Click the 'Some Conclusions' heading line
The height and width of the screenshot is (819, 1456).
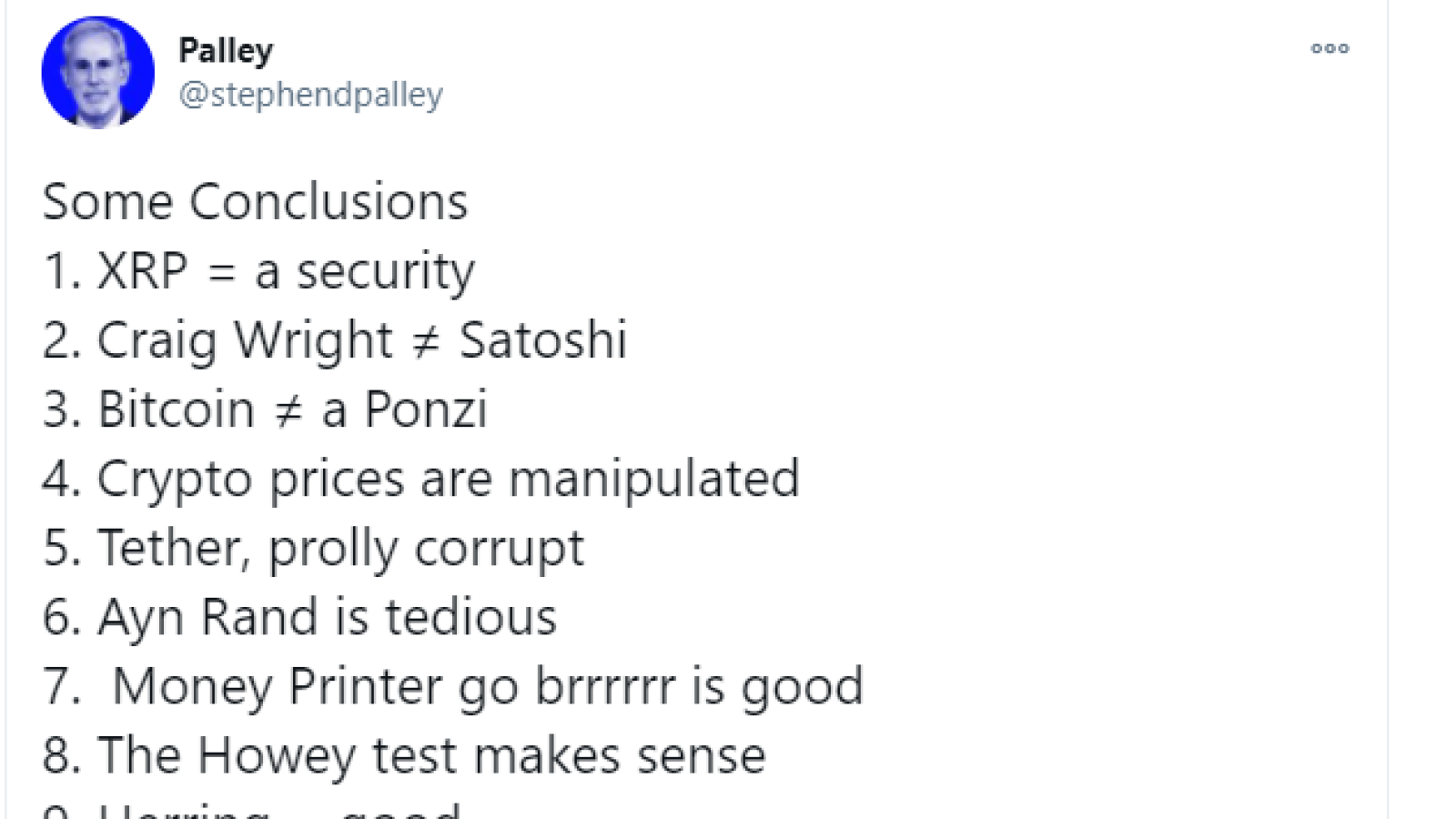[x=255, y=201]
